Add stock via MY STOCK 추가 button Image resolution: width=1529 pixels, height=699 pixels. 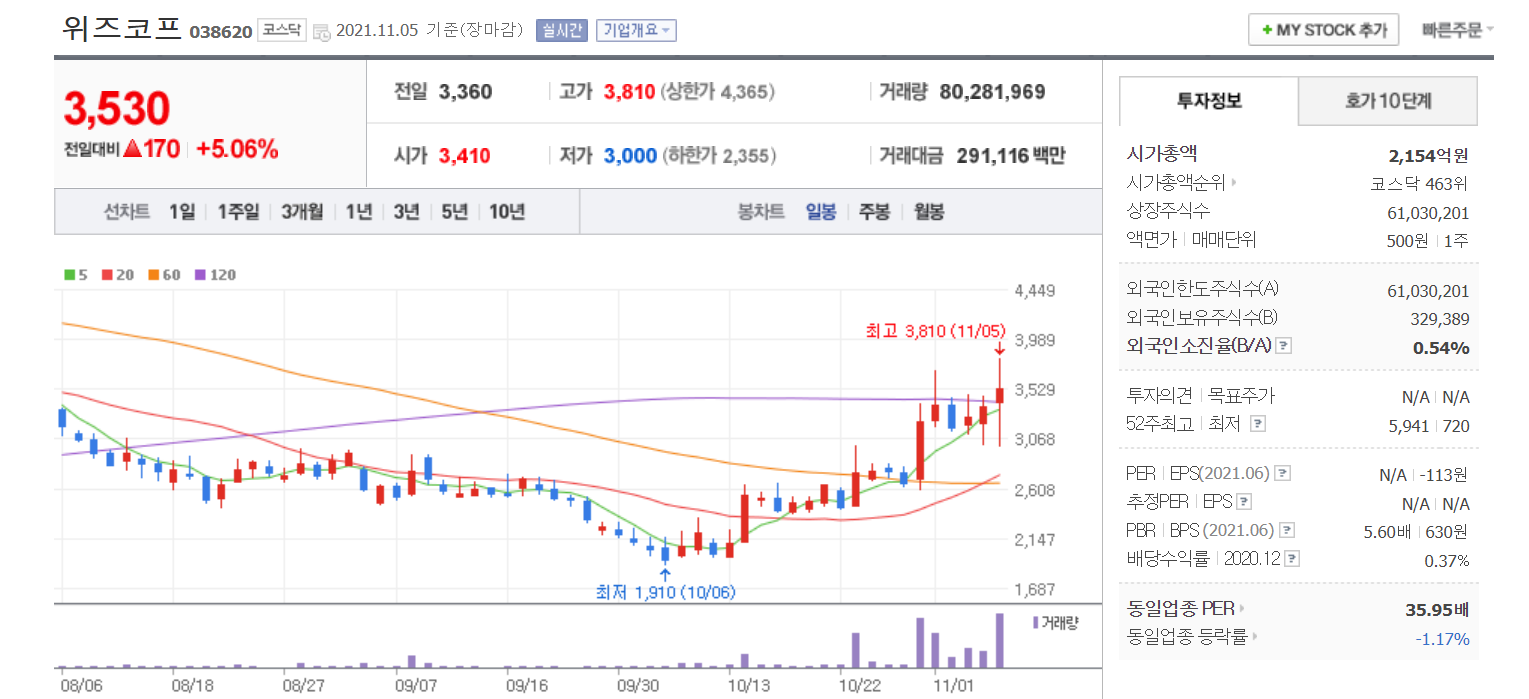(1323, 30)
